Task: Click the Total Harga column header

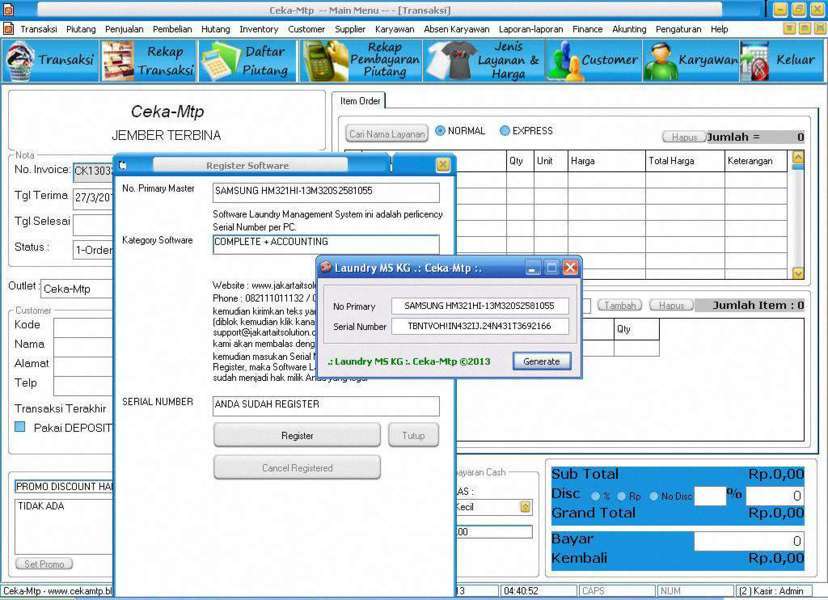Action: click(x=685, y=161)
